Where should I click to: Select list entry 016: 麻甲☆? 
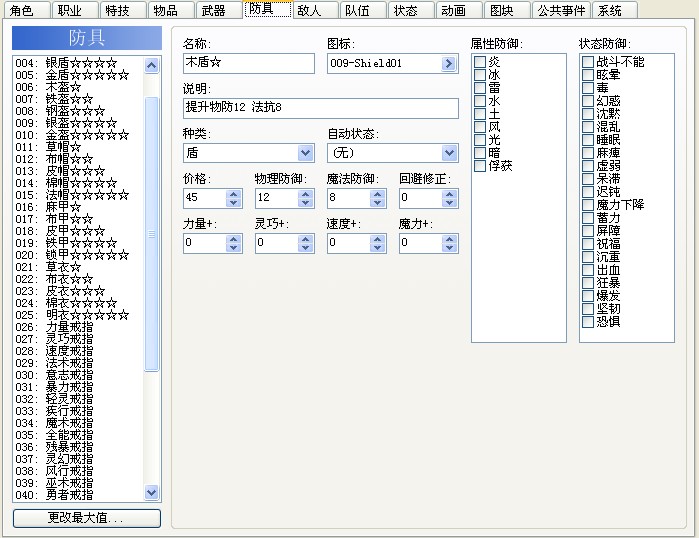[78, 207]
